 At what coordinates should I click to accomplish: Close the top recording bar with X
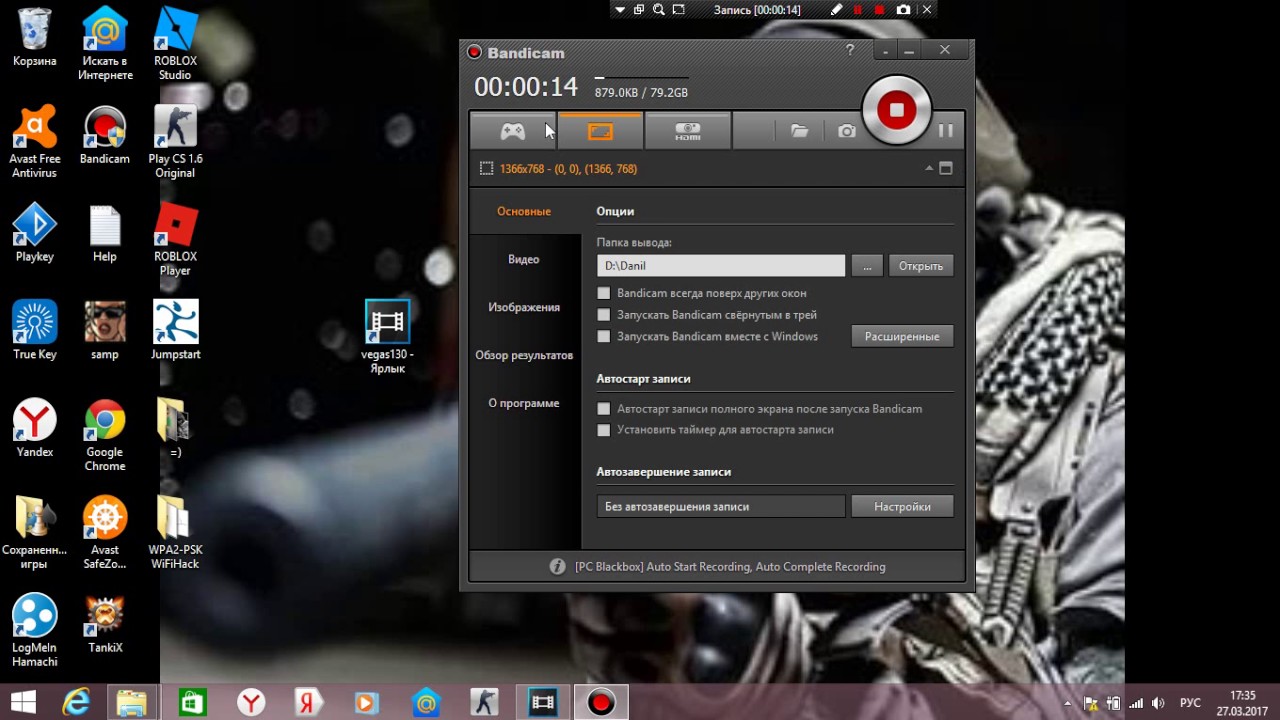(927, 10)
